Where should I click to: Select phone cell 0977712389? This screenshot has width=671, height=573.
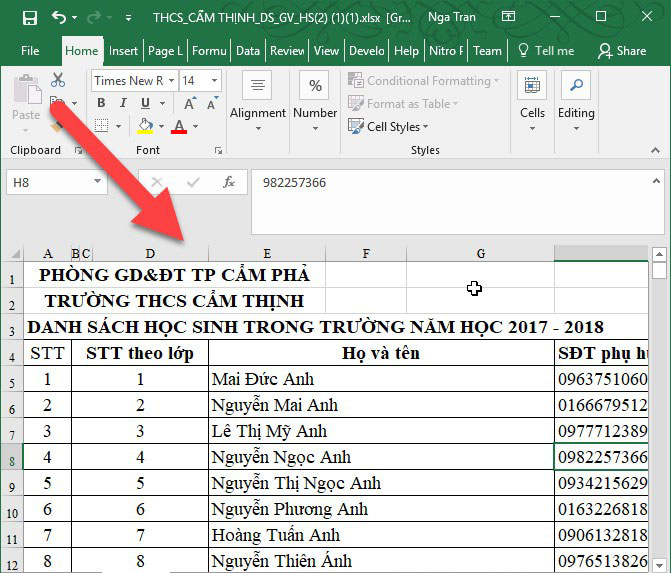pyautogui.click(x=601, y=431)
